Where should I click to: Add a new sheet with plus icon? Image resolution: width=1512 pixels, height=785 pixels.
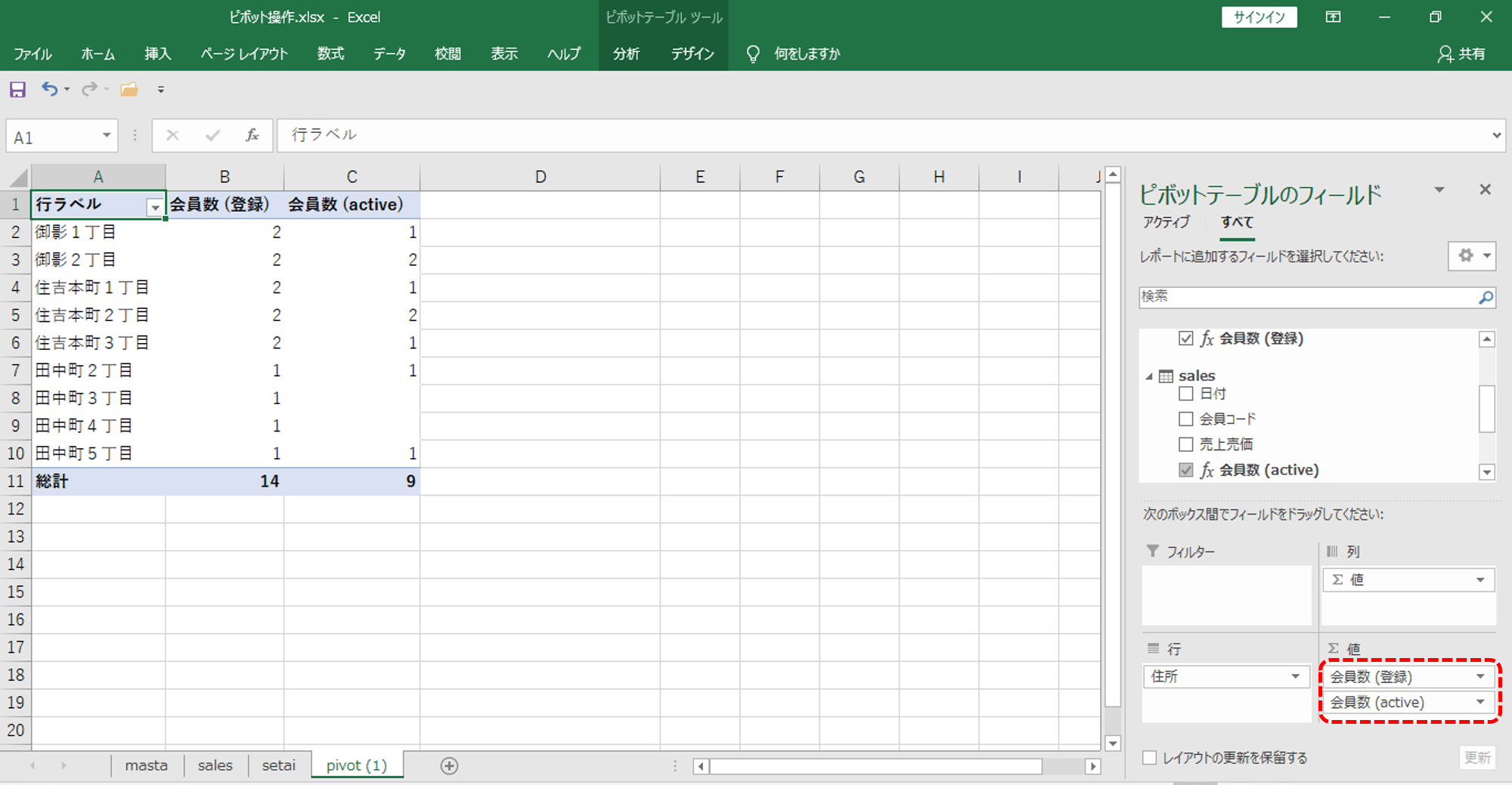(x=449, y=766)
